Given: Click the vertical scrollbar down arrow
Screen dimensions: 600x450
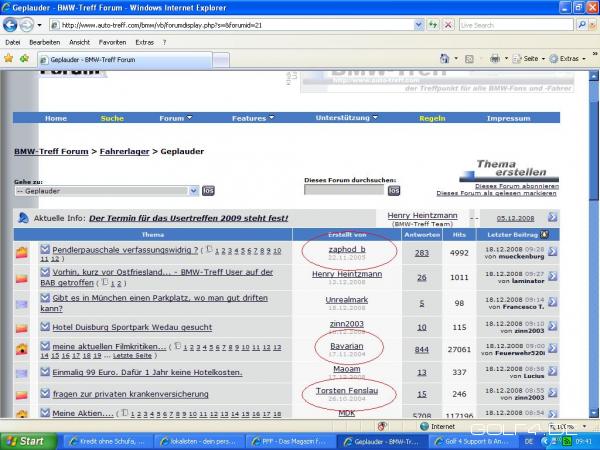Looking at the screenshot, I should [593, 412].
